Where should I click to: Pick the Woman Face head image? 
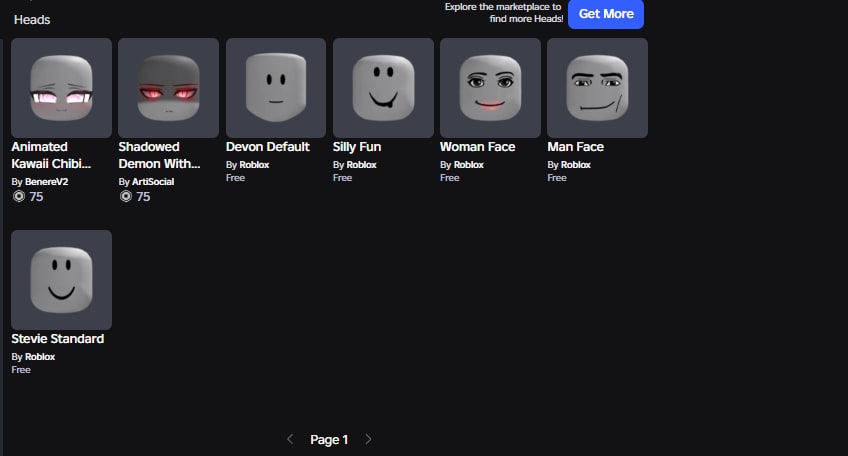click(490, 88)
